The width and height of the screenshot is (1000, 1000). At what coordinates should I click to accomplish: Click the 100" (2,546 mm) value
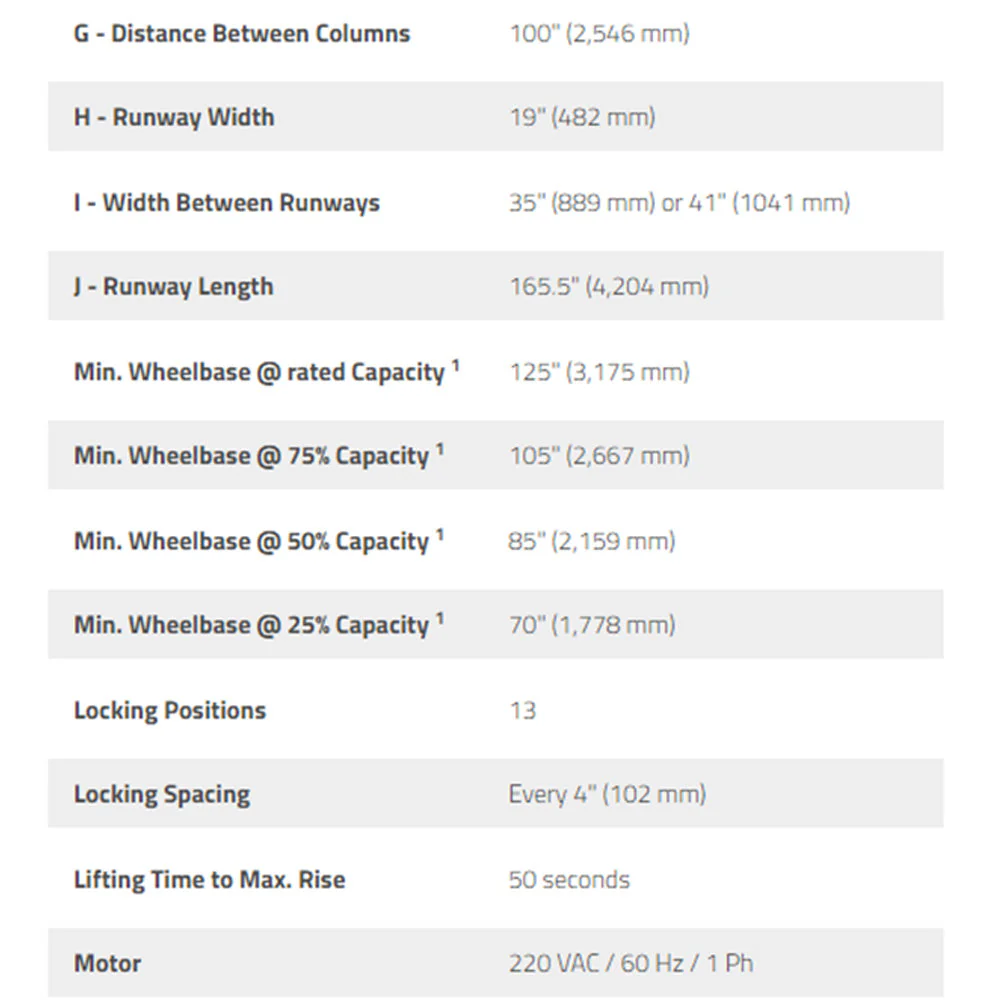point(599,34)
